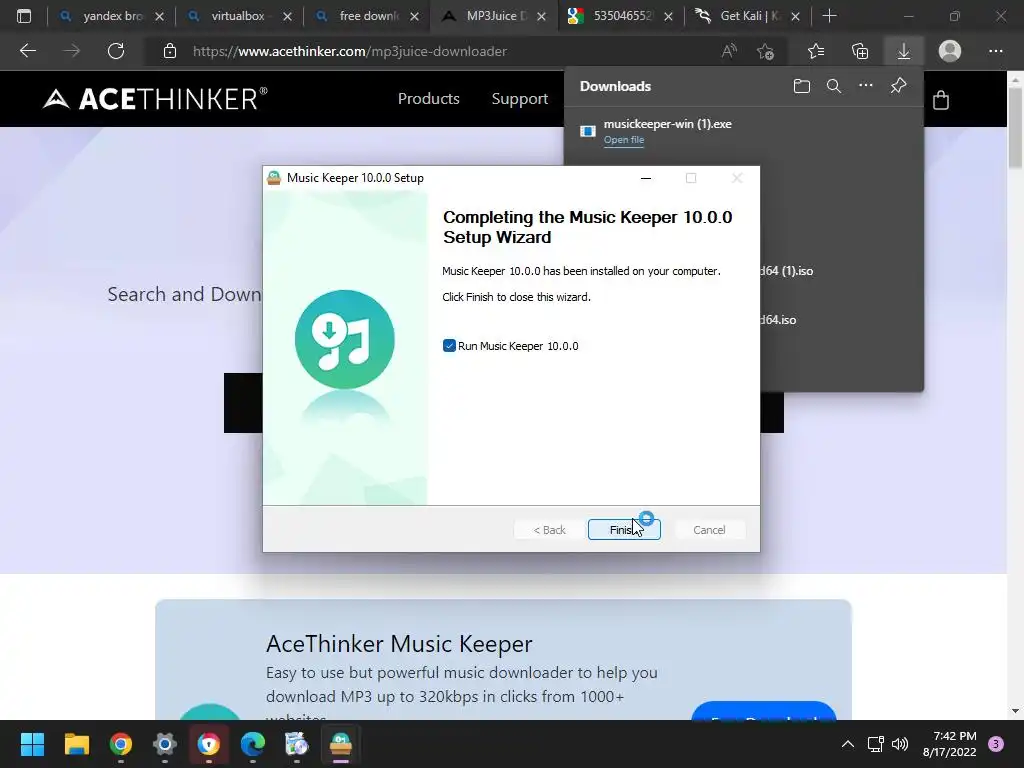
Task: Click the Free Download button
Action: 763,712
